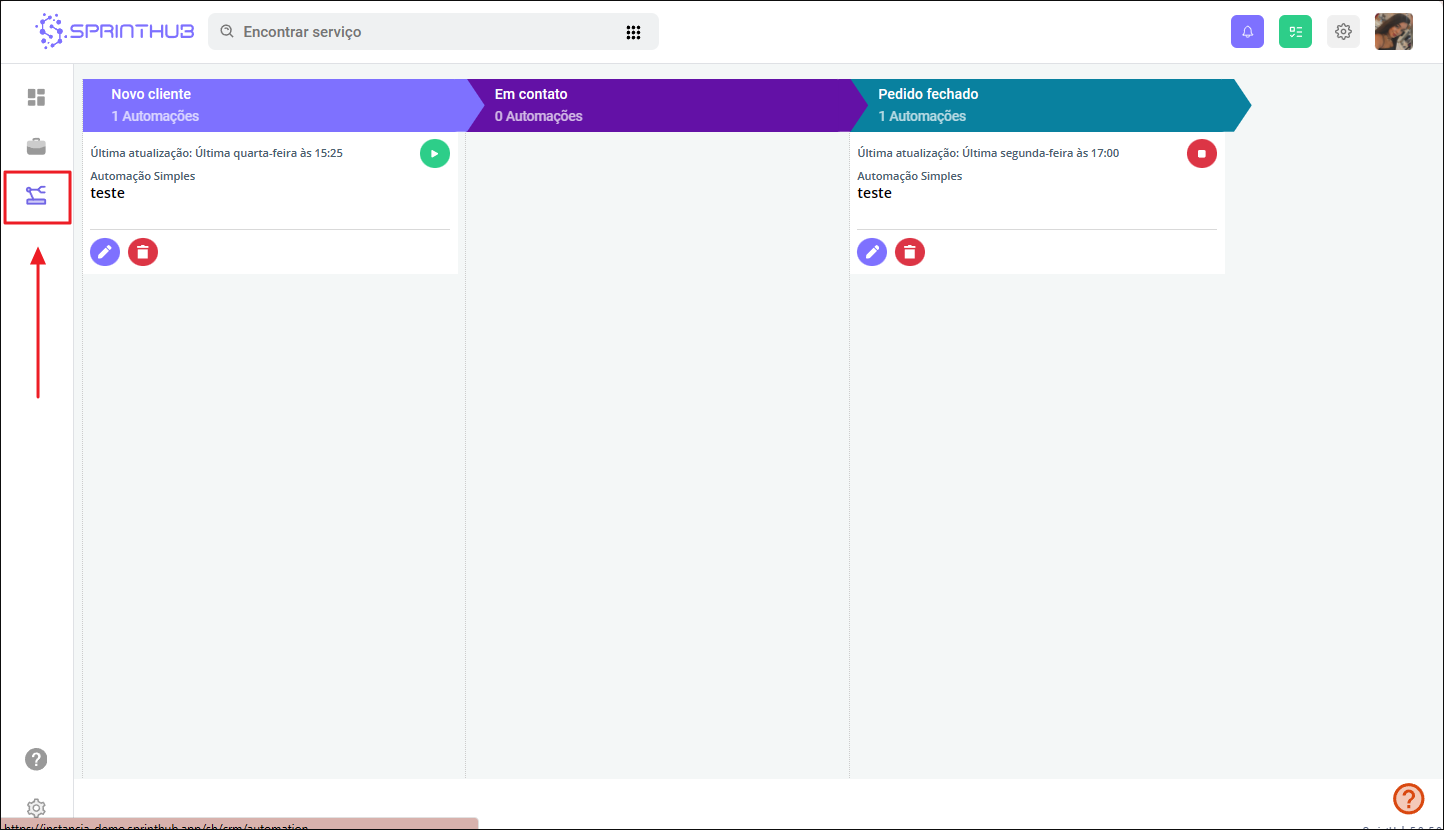Open the apps grid in search bar
The height and width of the screenshot is (830, 1444).
click(x=633, y=32)
